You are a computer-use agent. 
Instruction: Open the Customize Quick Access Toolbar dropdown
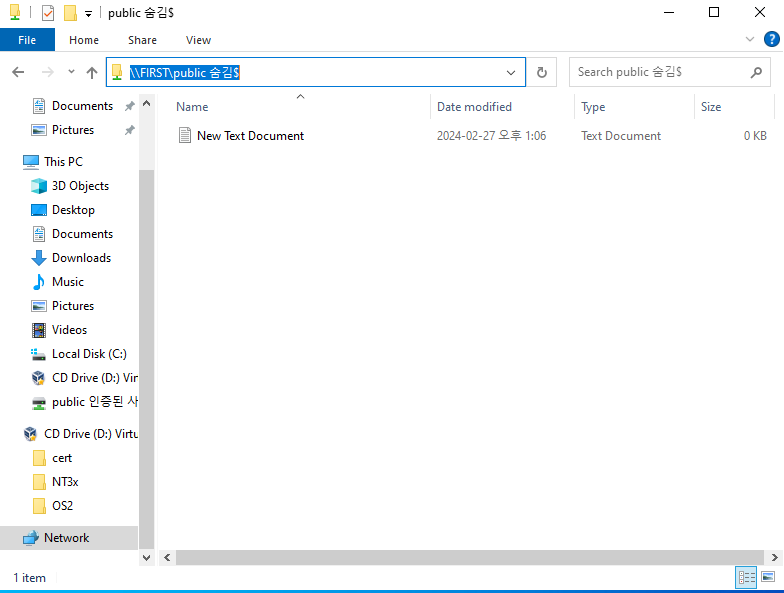tap(88, 14)
